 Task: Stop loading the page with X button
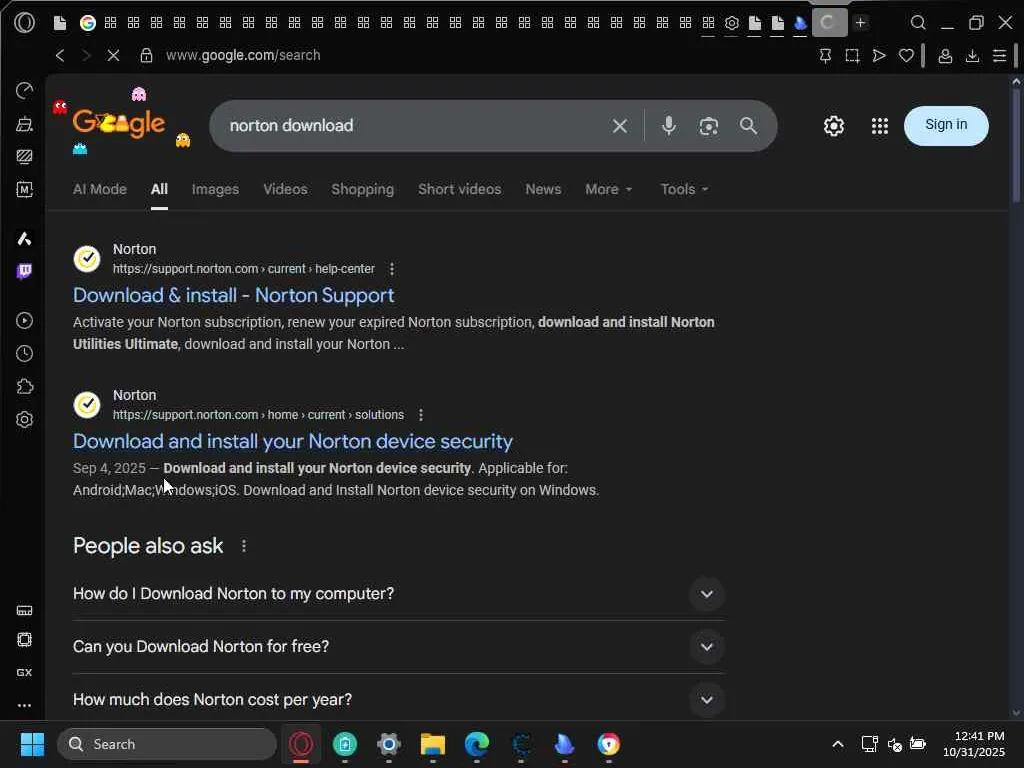(x=113, y=56)
